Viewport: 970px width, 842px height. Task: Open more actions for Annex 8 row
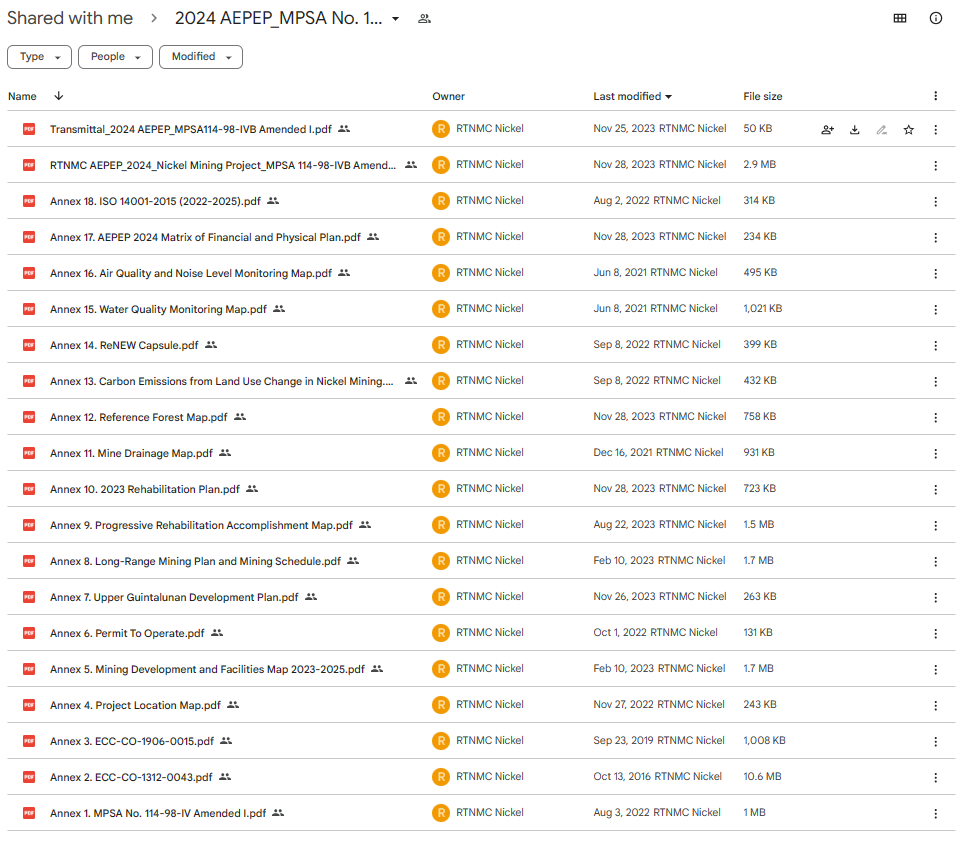(x=935, y=562)
